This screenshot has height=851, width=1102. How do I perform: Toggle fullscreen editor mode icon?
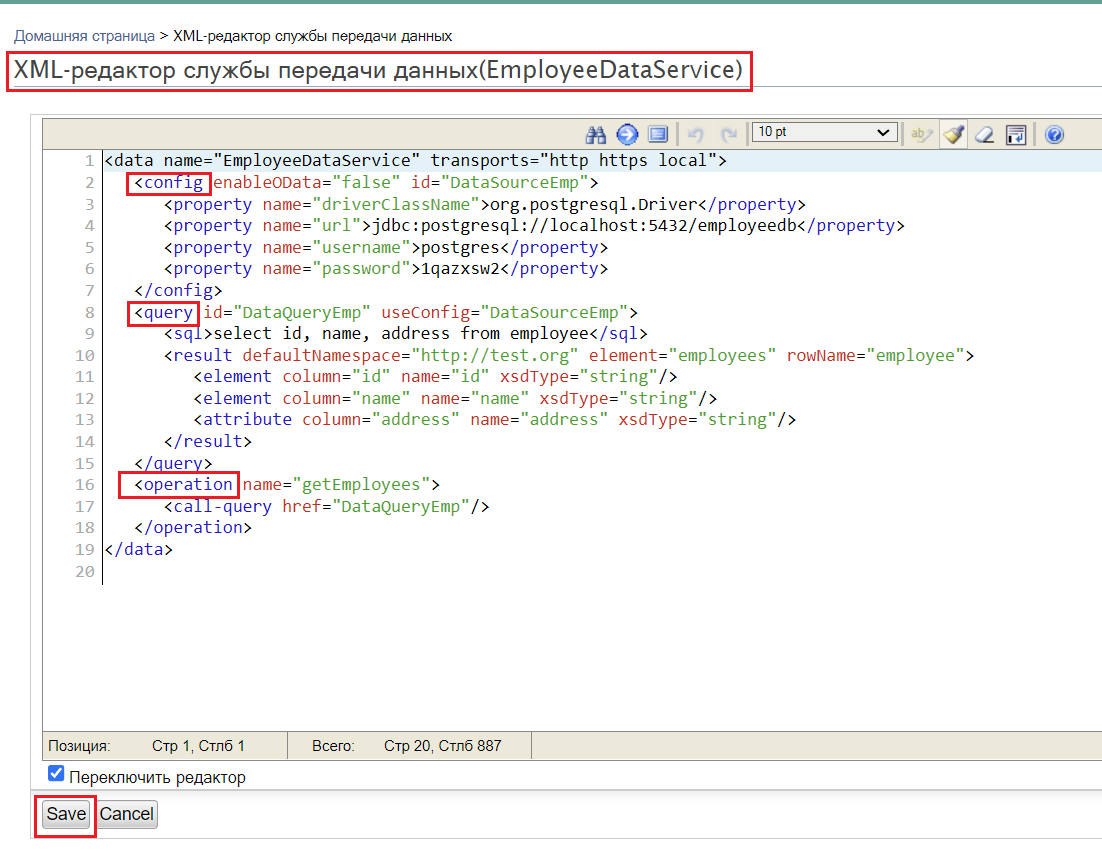(657, 134)
